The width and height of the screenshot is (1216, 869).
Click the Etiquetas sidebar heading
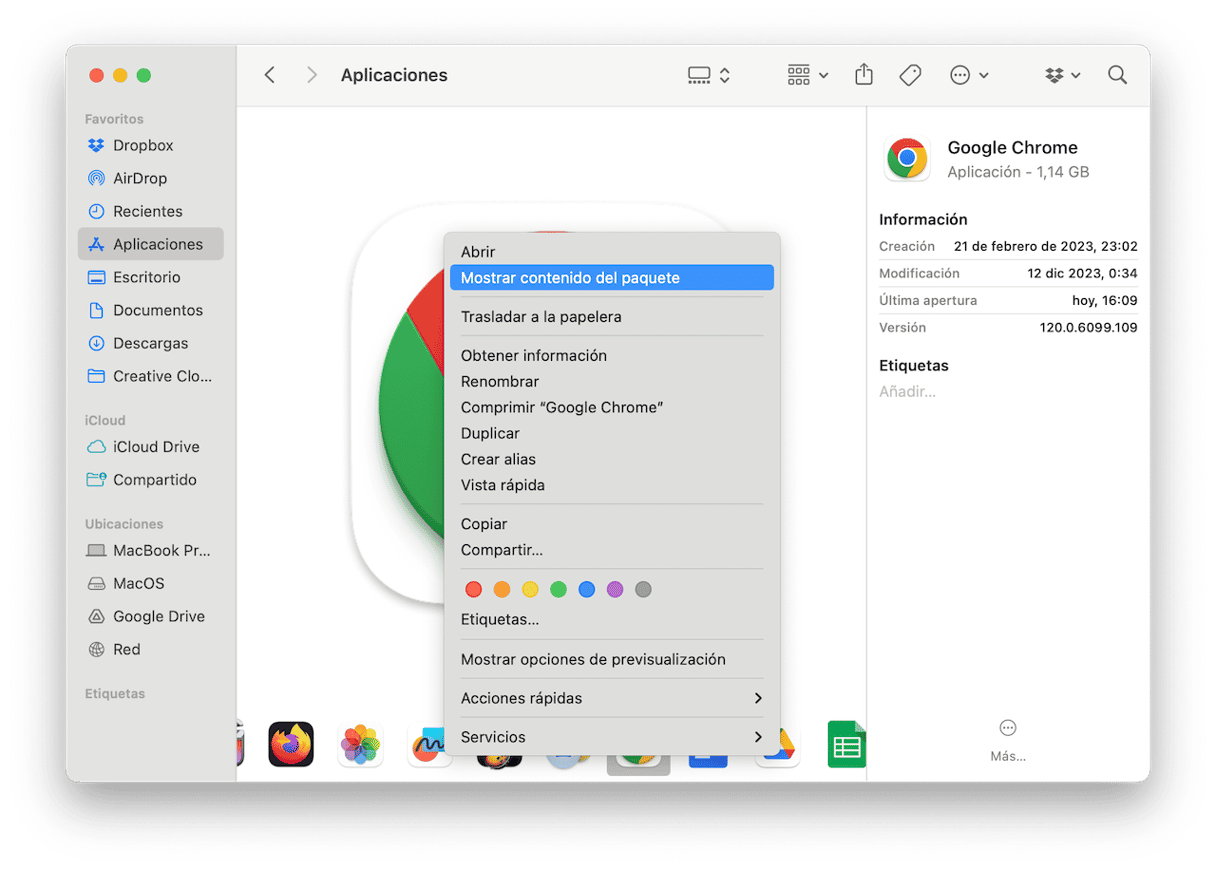(115, 694)
